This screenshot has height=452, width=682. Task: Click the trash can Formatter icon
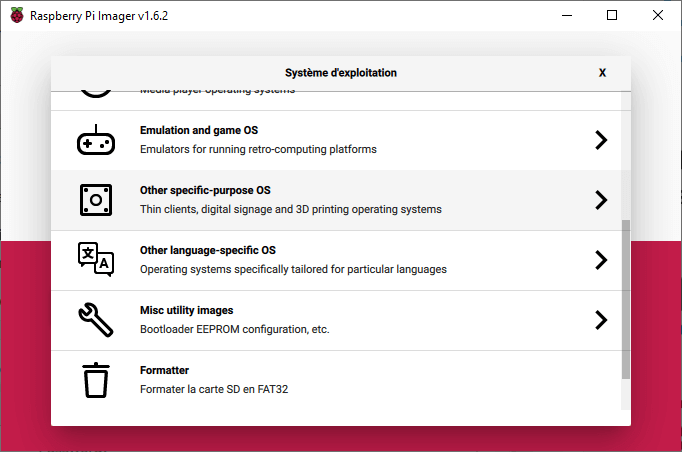click(96, 380)
